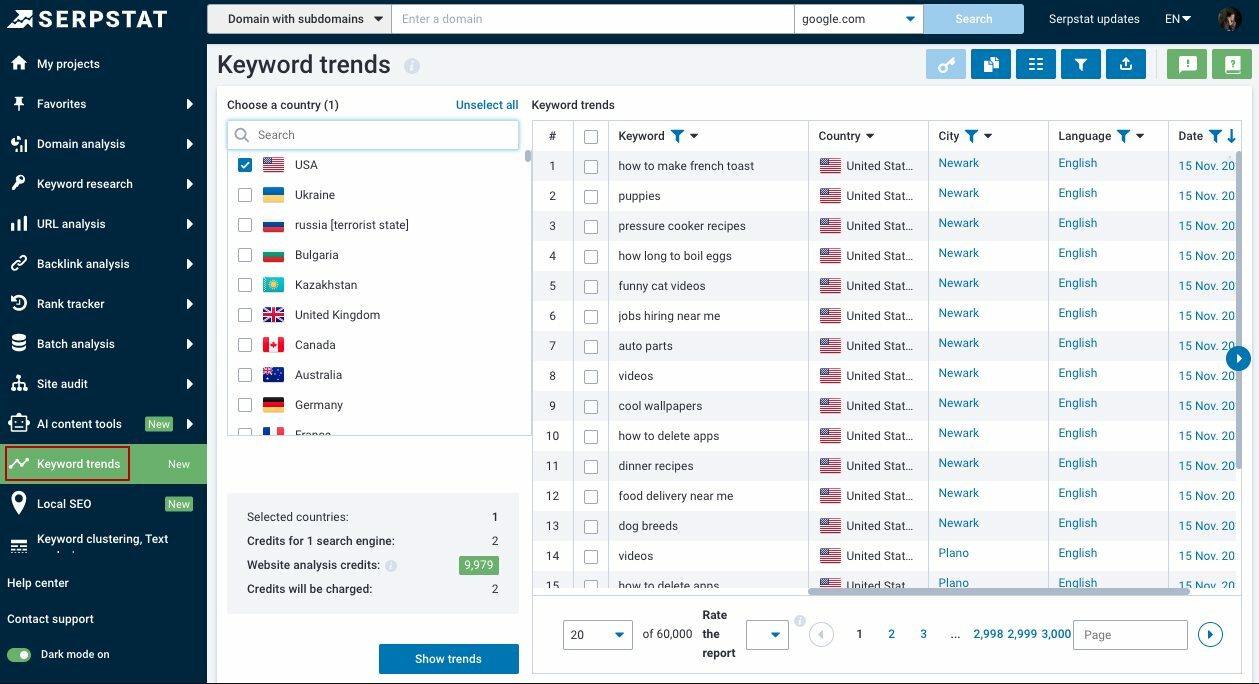Click the Page number input field

coord(1130,634)
